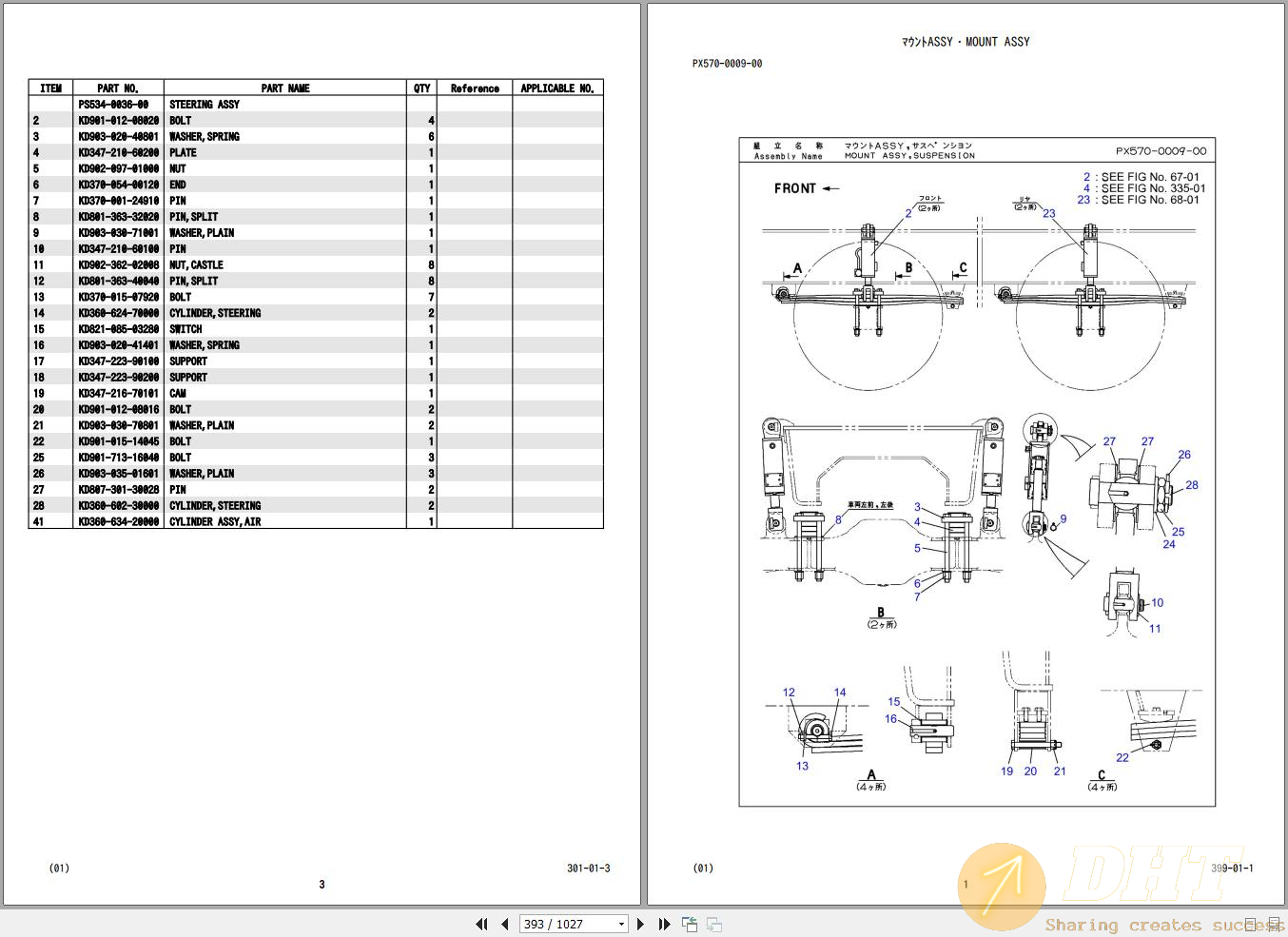Click the PLATE part name cell

pos(183,152)
